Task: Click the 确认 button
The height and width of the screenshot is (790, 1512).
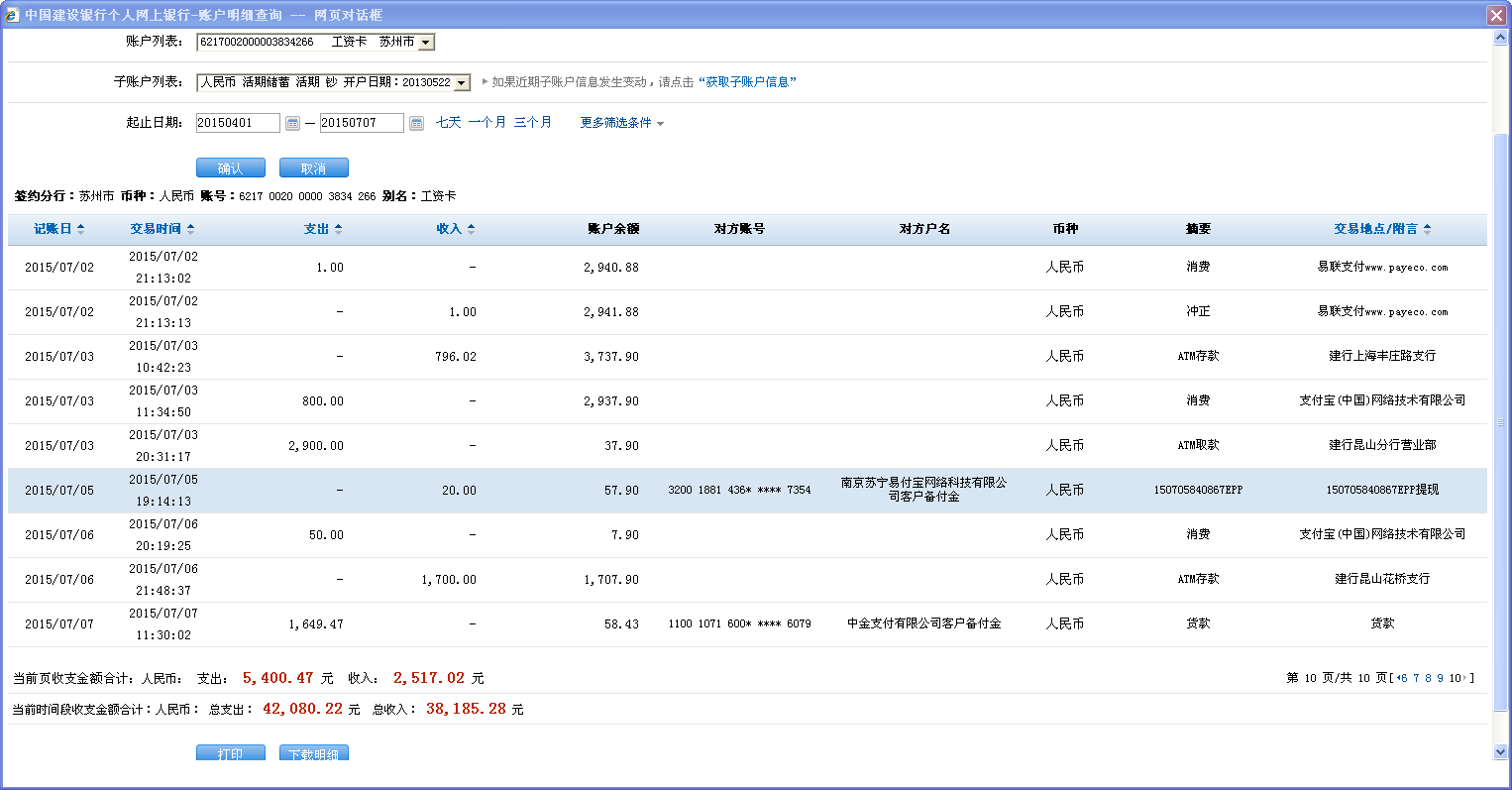Action: tap(231, 169)
